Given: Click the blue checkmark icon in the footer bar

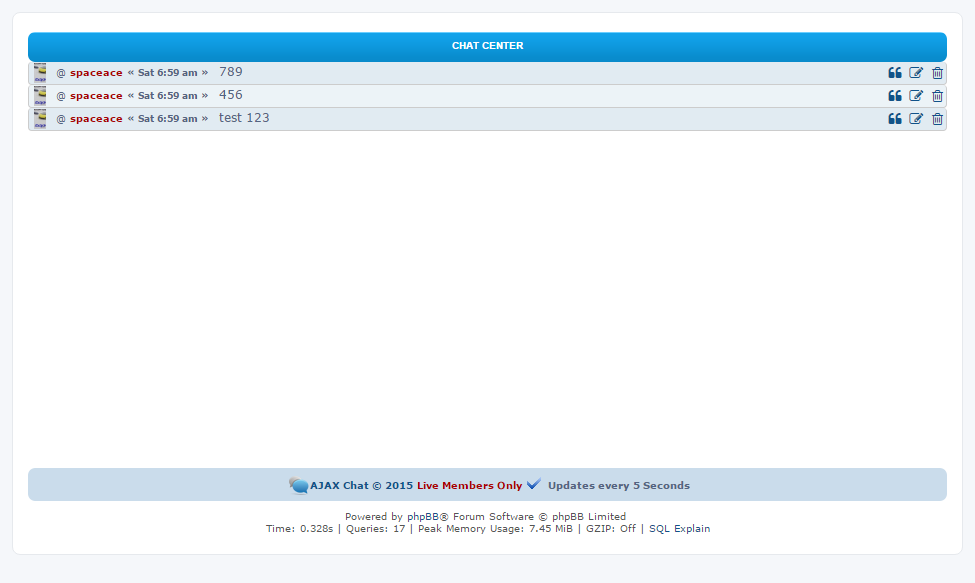Looking at the screenshot, I should click(x=534, y=484).
